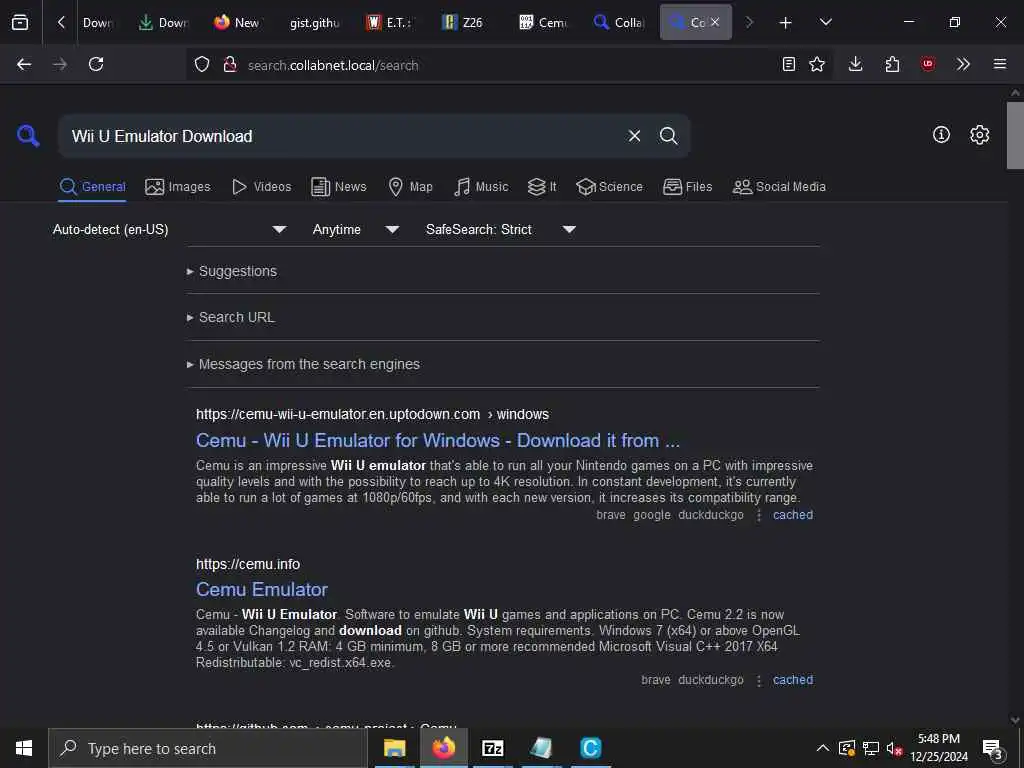Open cached copy of uptodown result

pyautogui.click(x=793, y=515)
